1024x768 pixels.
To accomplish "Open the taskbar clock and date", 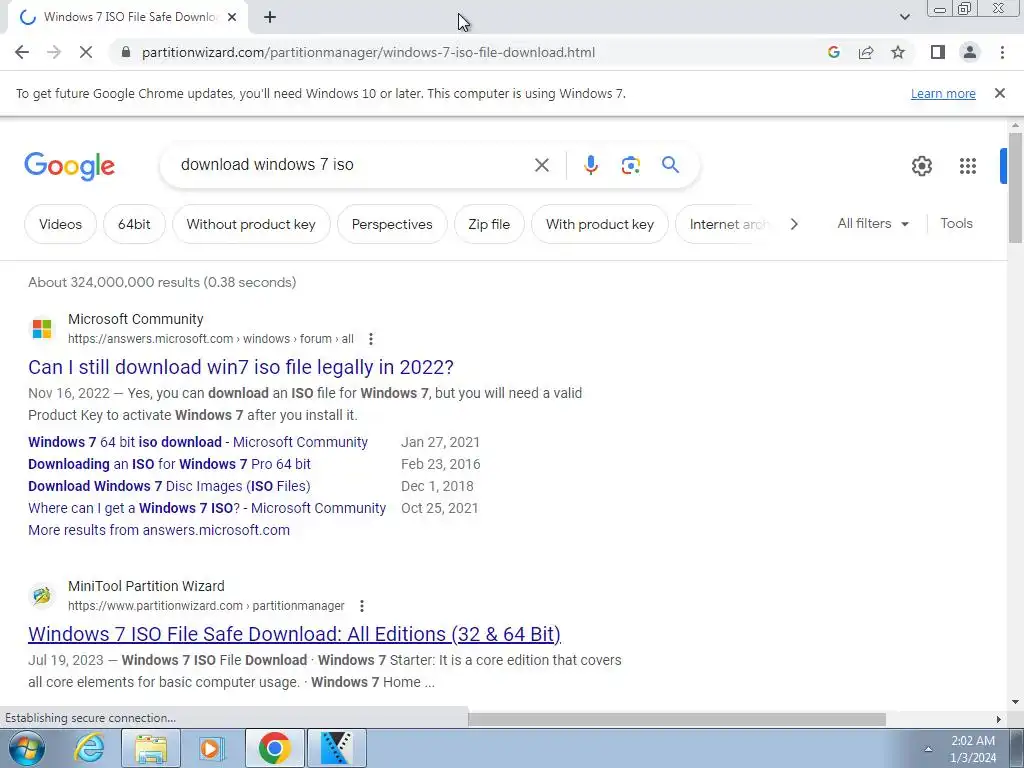I will coord(973,749).
